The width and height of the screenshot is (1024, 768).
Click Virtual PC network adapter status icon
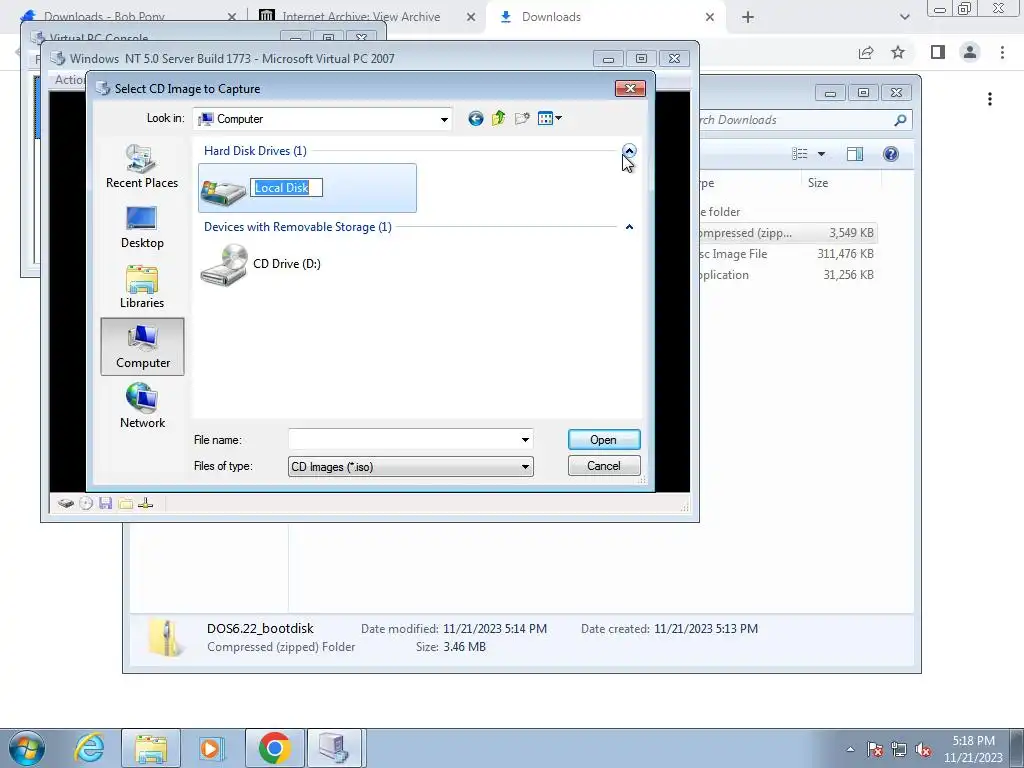[146, 504]
